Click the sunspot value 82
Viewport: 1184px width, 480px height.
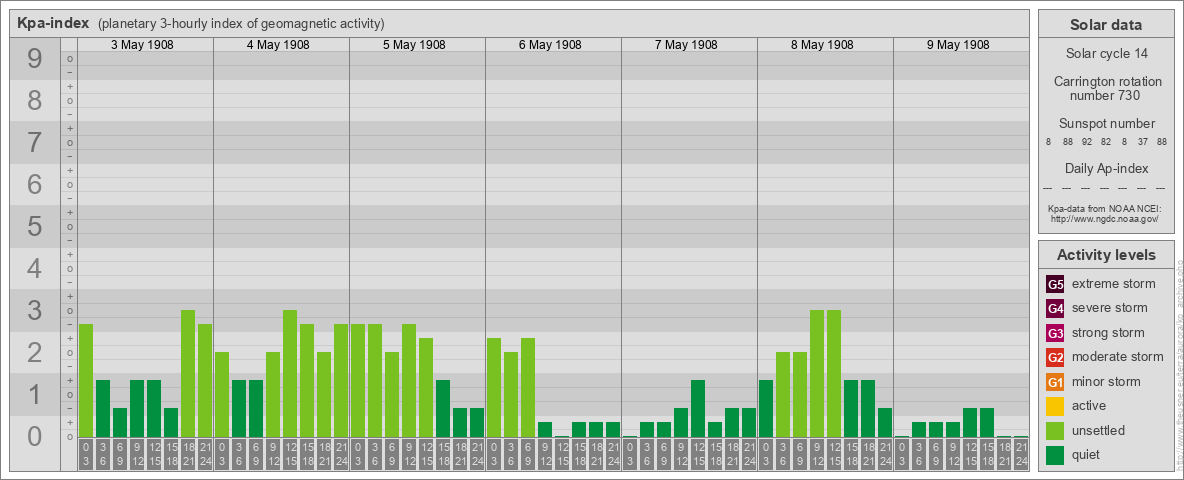point(1105,142)
